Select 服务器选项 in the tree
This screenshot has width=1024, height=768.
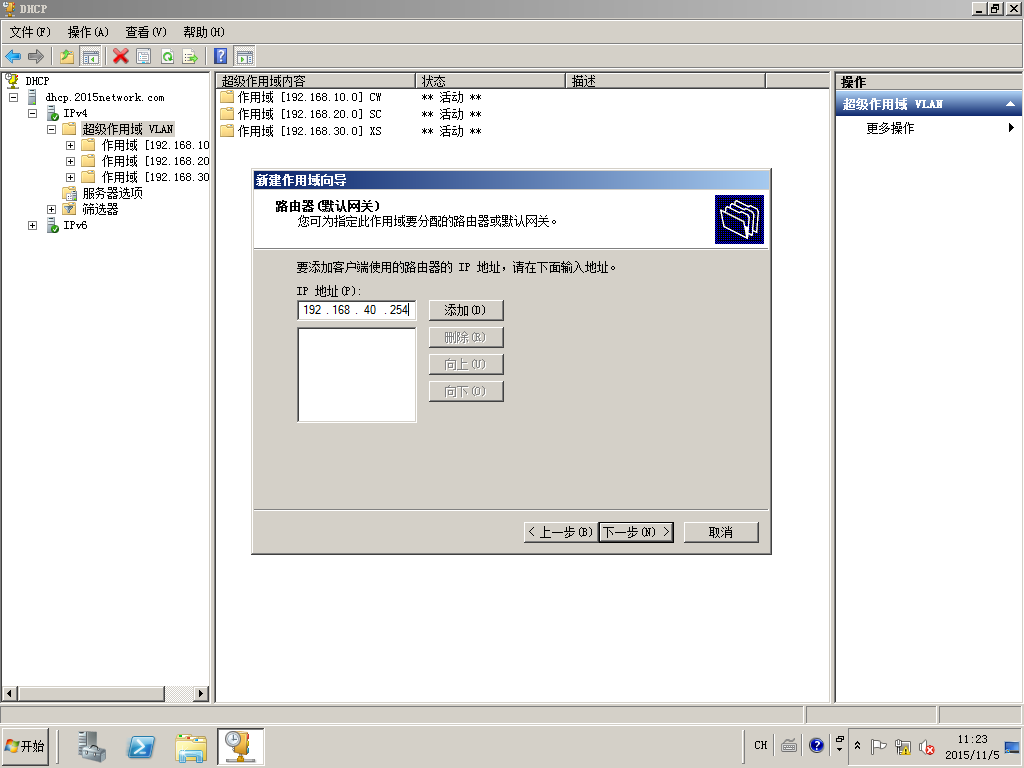(x=112, y=193)
